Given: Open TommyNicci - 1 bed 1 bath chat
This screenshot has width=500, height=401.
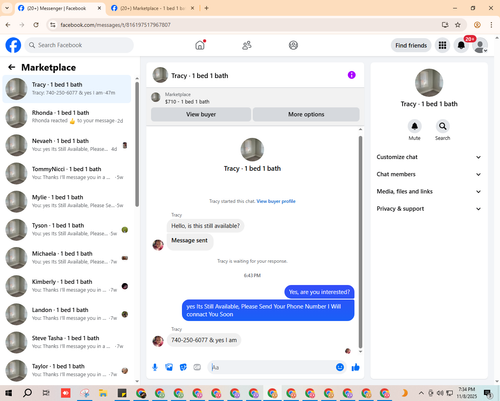Looking at the screenshot, I should point(67,173).
